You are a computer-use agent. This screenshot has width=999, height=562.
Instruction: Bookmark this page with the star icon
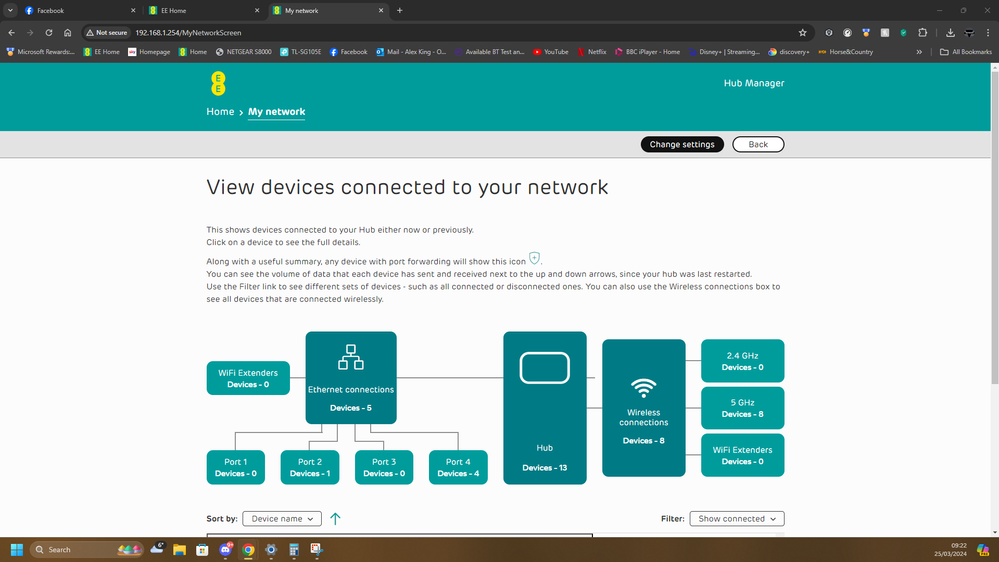[803, 32]
